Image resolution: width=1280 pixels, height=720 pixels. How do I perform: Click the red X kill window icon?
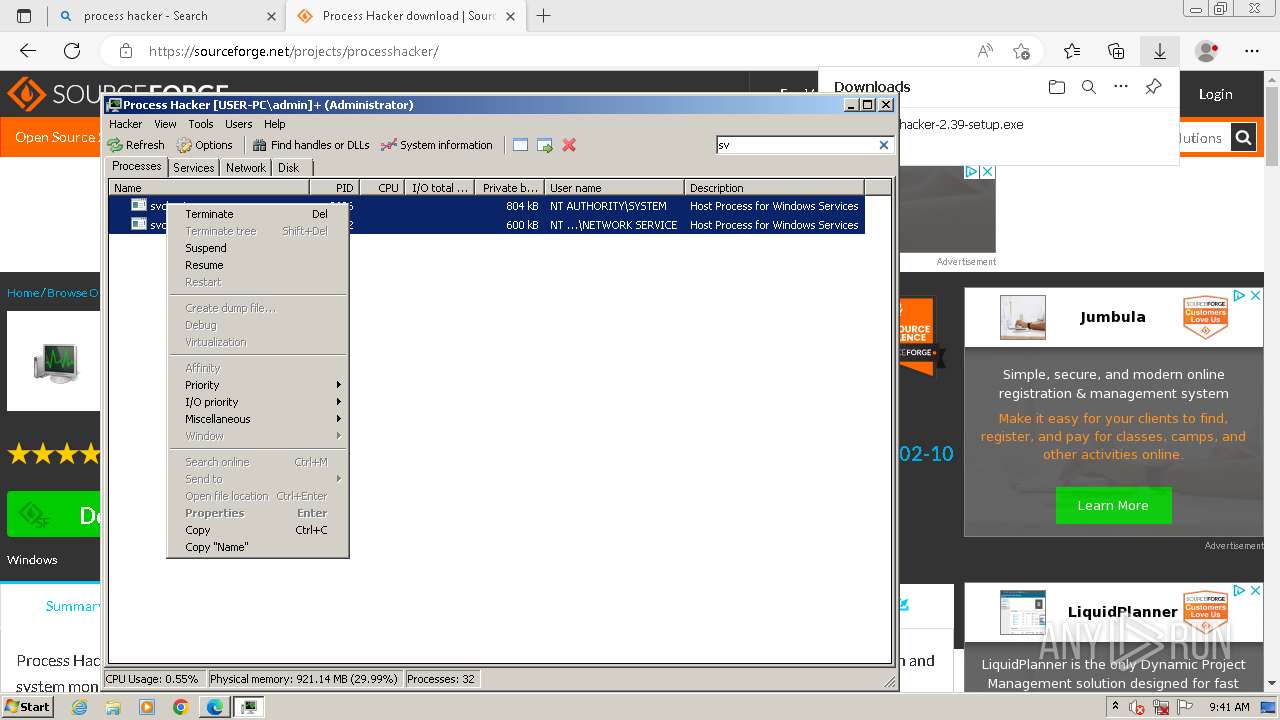coord(569,145)
